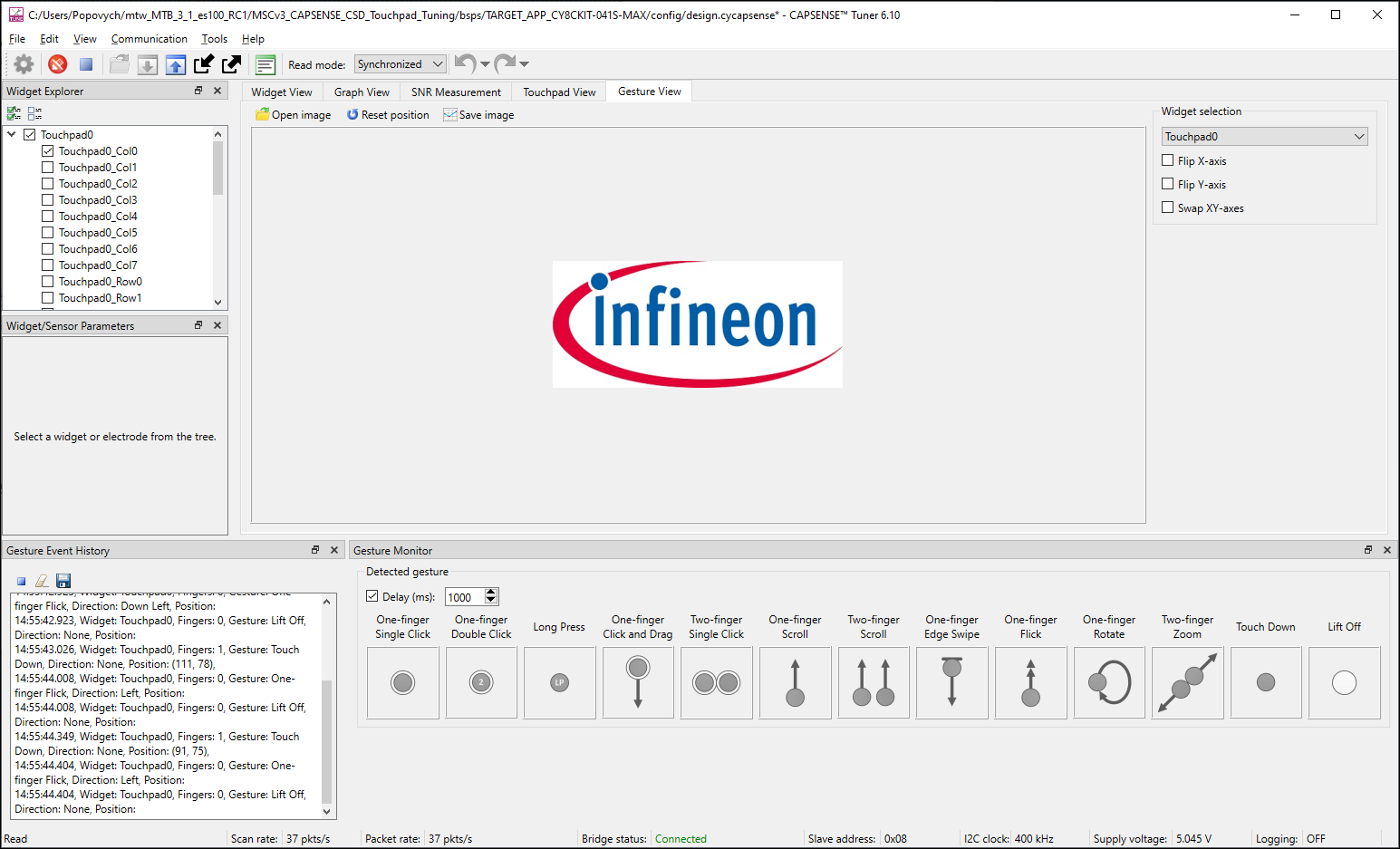Click the Stop square icon in toolbar
The width and height of the screenshot is (1400, 849).
pyautogui.click(x=86, y=64)
